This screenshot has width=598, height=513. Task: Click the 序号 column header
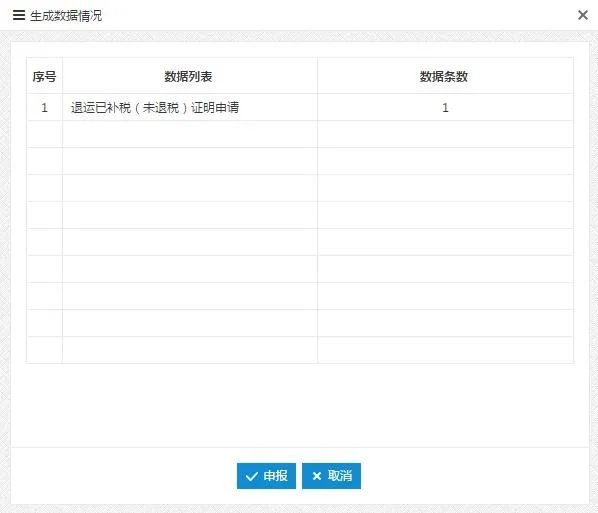pos(45,76)
